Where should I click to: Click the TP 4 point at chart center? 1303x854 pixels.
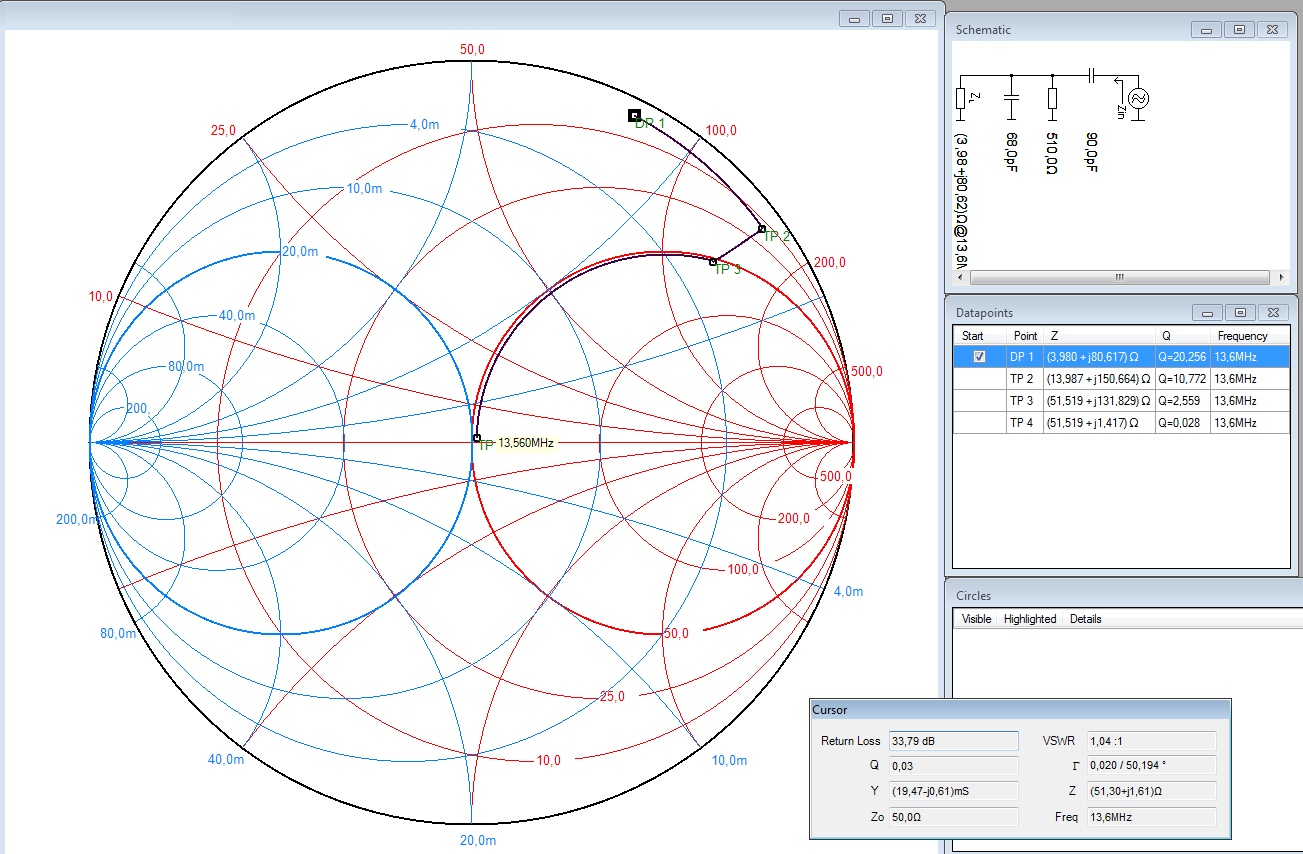(x=477, y=438)
